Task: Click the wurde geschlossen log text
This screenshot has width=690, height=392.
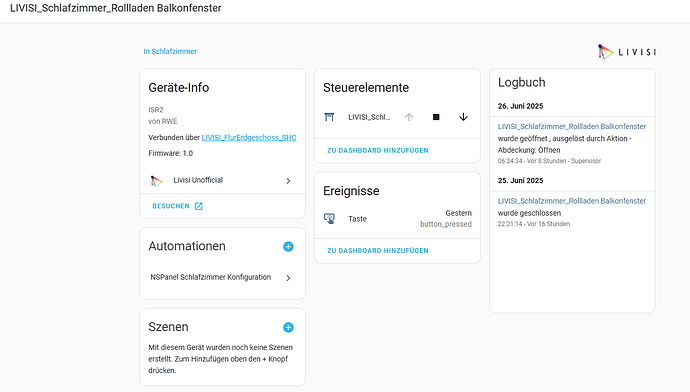Action: coord(529,213)
